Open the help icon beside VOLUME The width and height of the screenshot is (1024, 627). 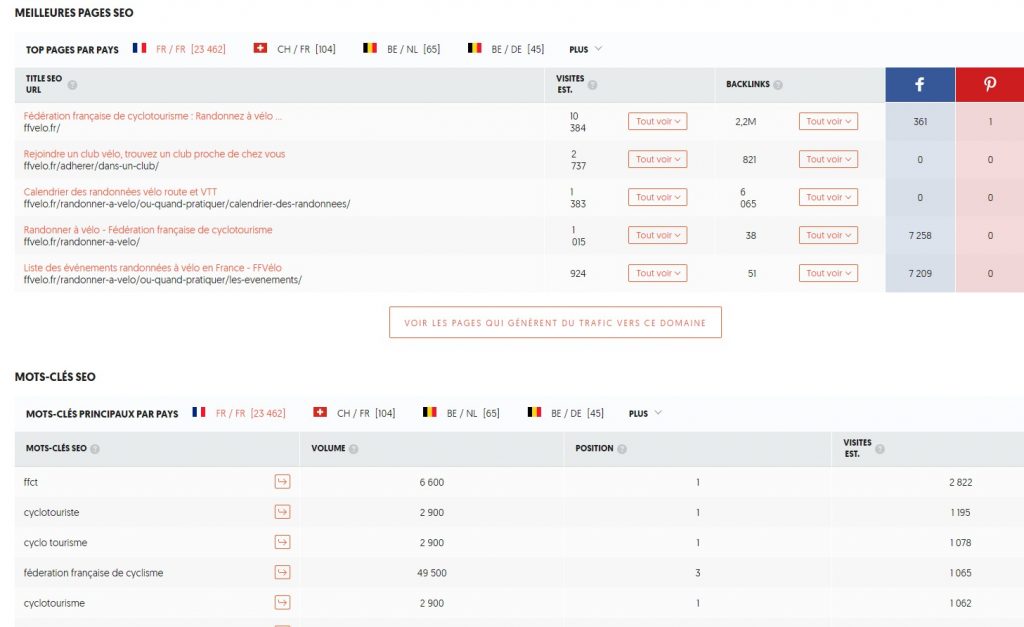pos(353,449)
